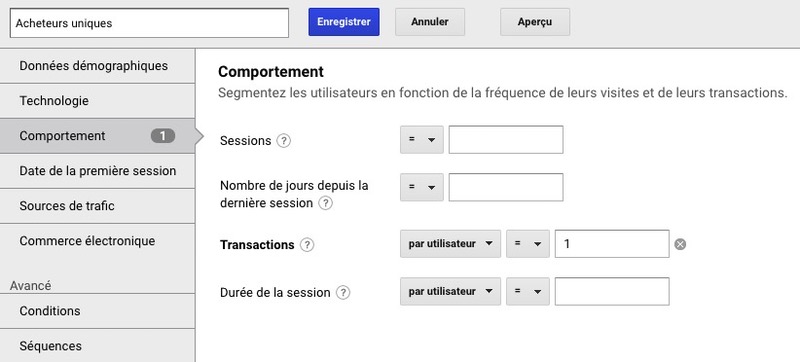Go to advanced Conditions
800x362 pixels.
pos(97,311)
